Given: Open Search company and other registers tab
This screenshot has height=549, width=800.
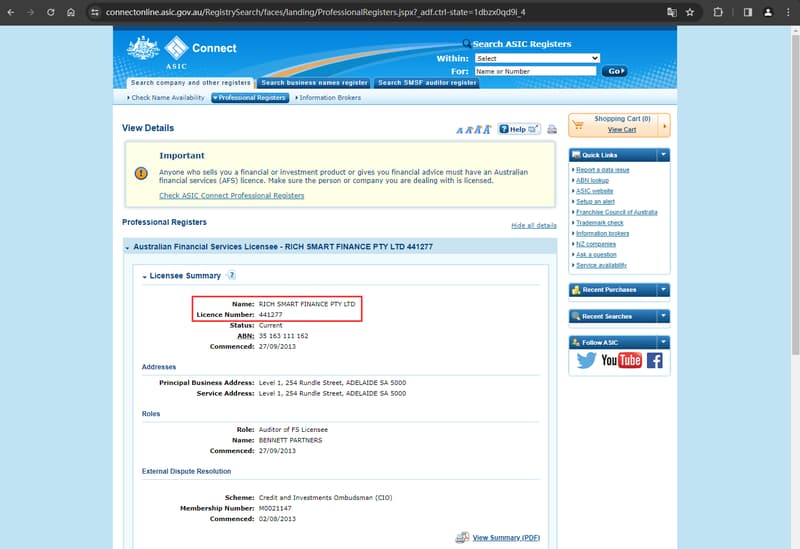Looking at the screenshot, I should (191, 83).
